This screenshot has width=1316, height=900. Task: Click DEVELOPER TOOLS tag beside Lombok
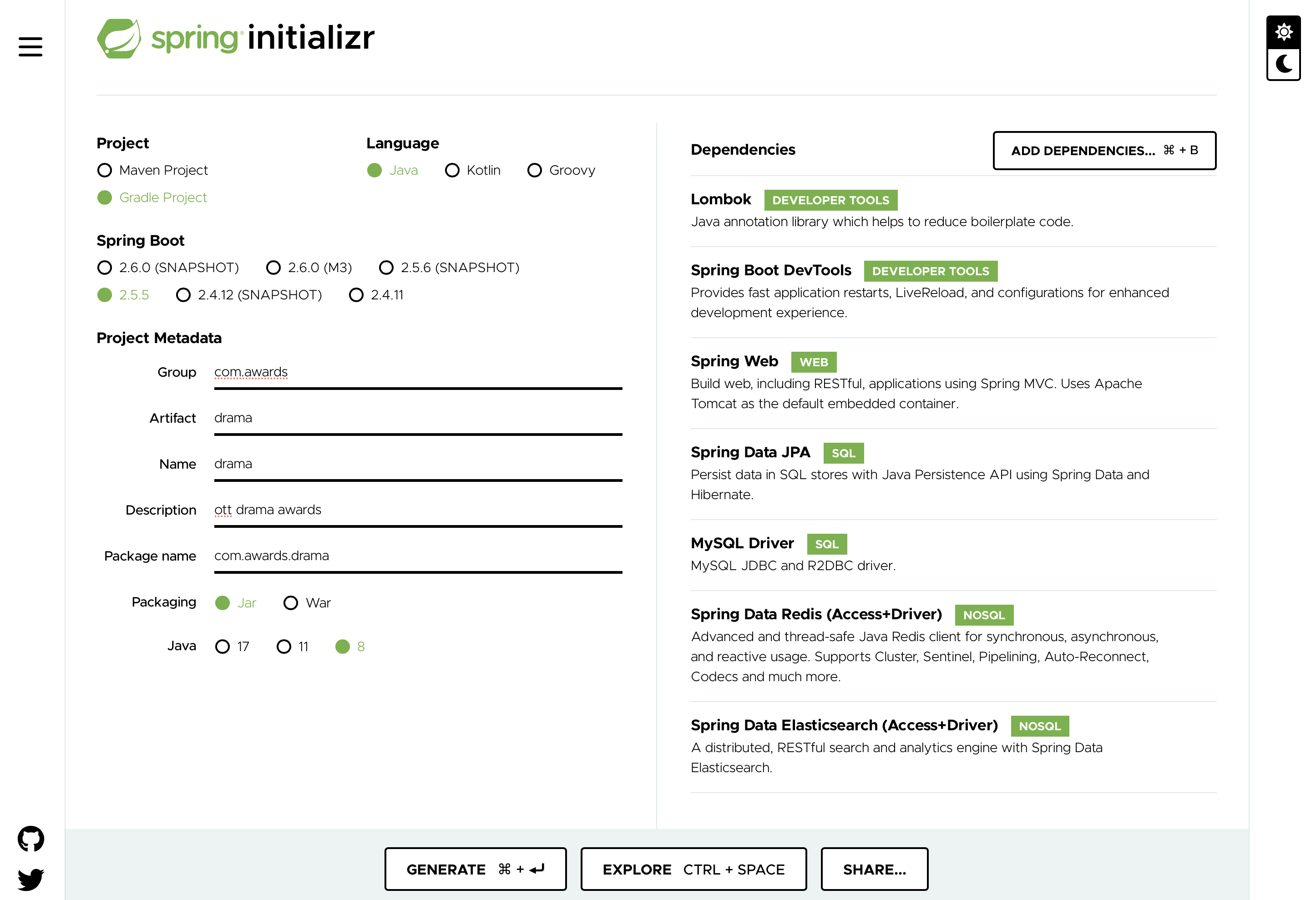point(831,200)
